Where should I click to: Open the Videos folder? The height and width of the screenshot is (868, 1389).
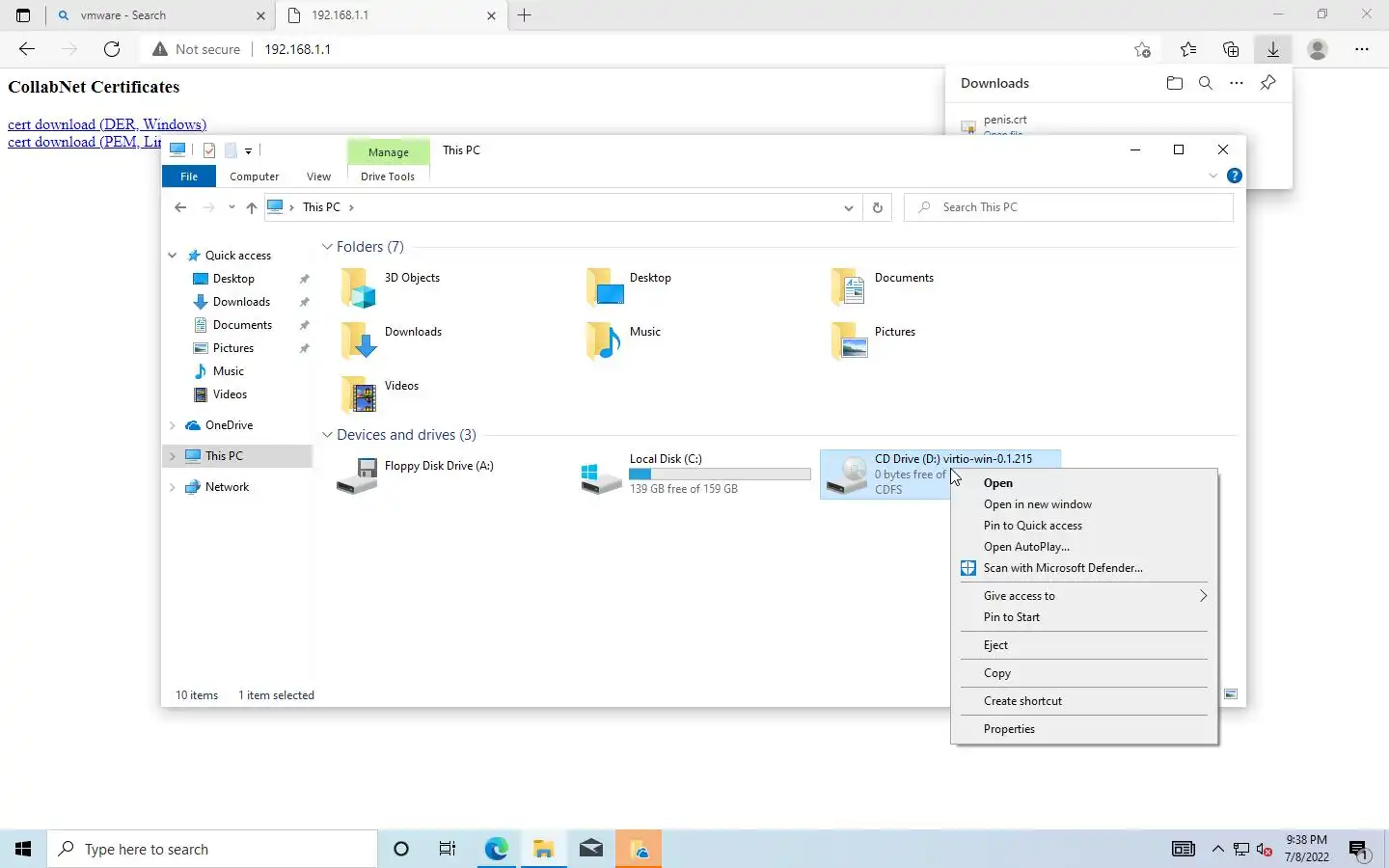tap(359, 395)
